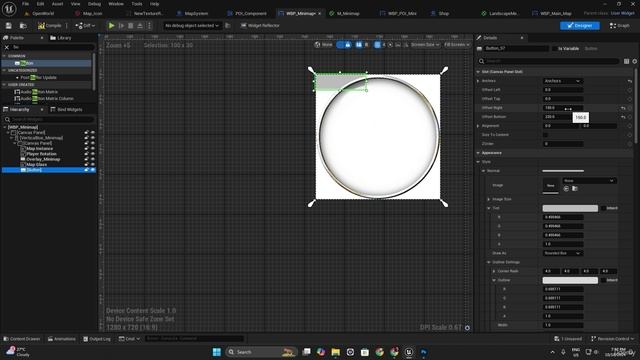
Task: Toggle lock on the Overlay_Minimap row
Action: [x=86, y=159]
